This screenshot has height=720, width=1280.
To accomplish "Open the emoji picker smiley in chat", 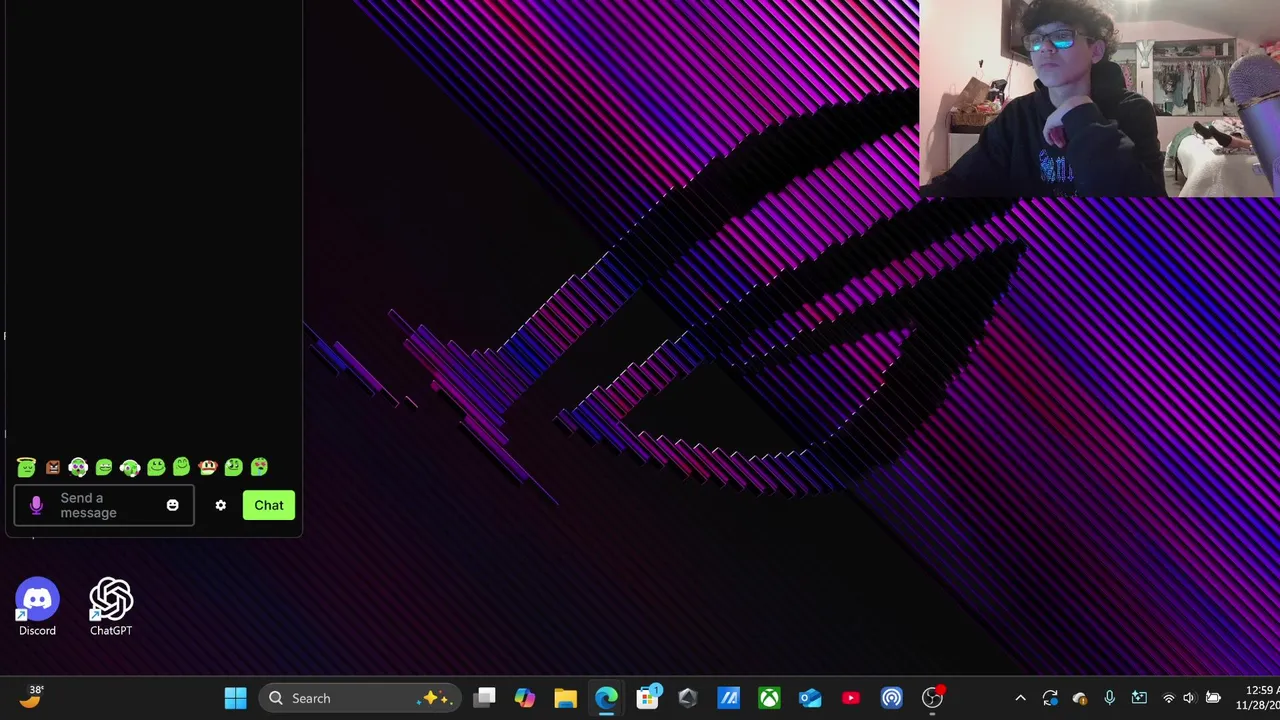I will (172, 505).
